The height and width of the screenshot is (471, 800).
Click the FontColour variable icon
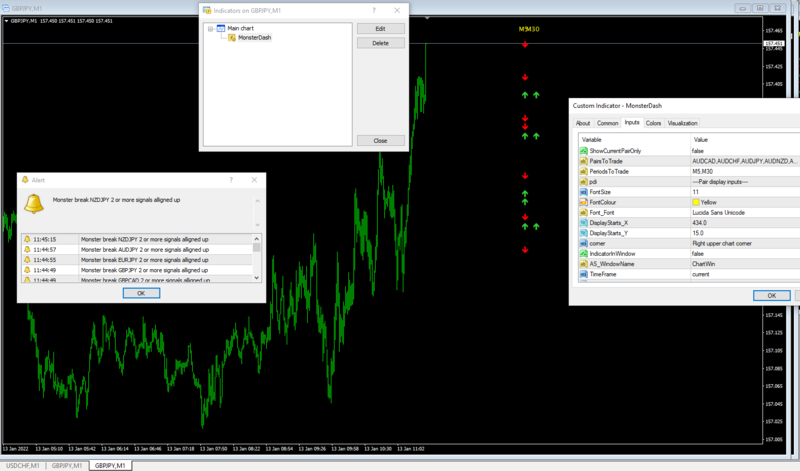[584, 202]
